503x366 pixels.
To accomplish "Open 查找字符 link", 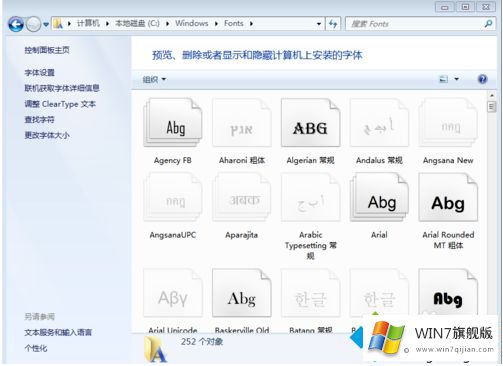I will coord(39,119).
